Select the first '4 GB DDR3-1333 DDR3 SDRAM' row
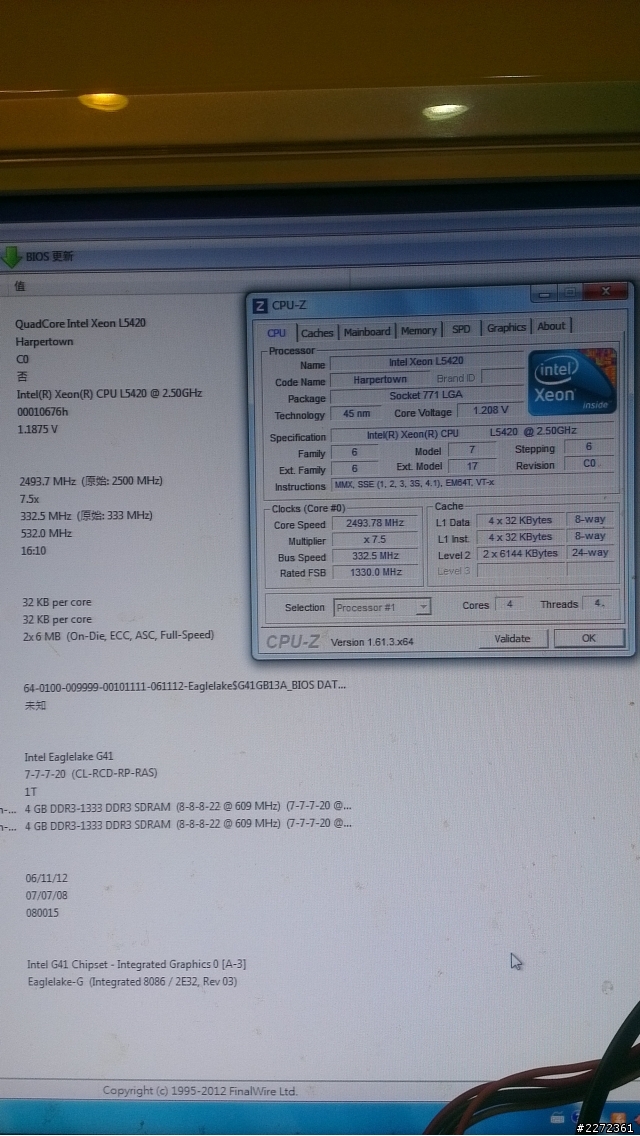This screenshot has width=640, height=1136. coord(188,806)
